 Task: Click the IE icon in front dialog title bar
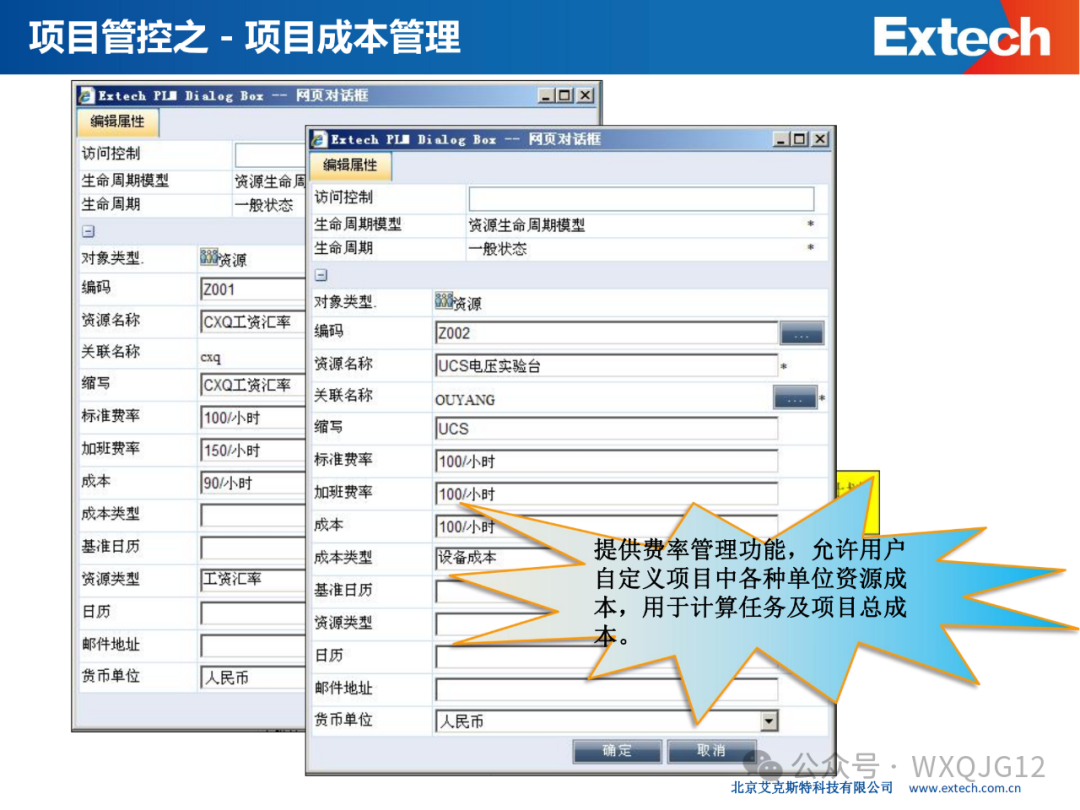point(318,140)
